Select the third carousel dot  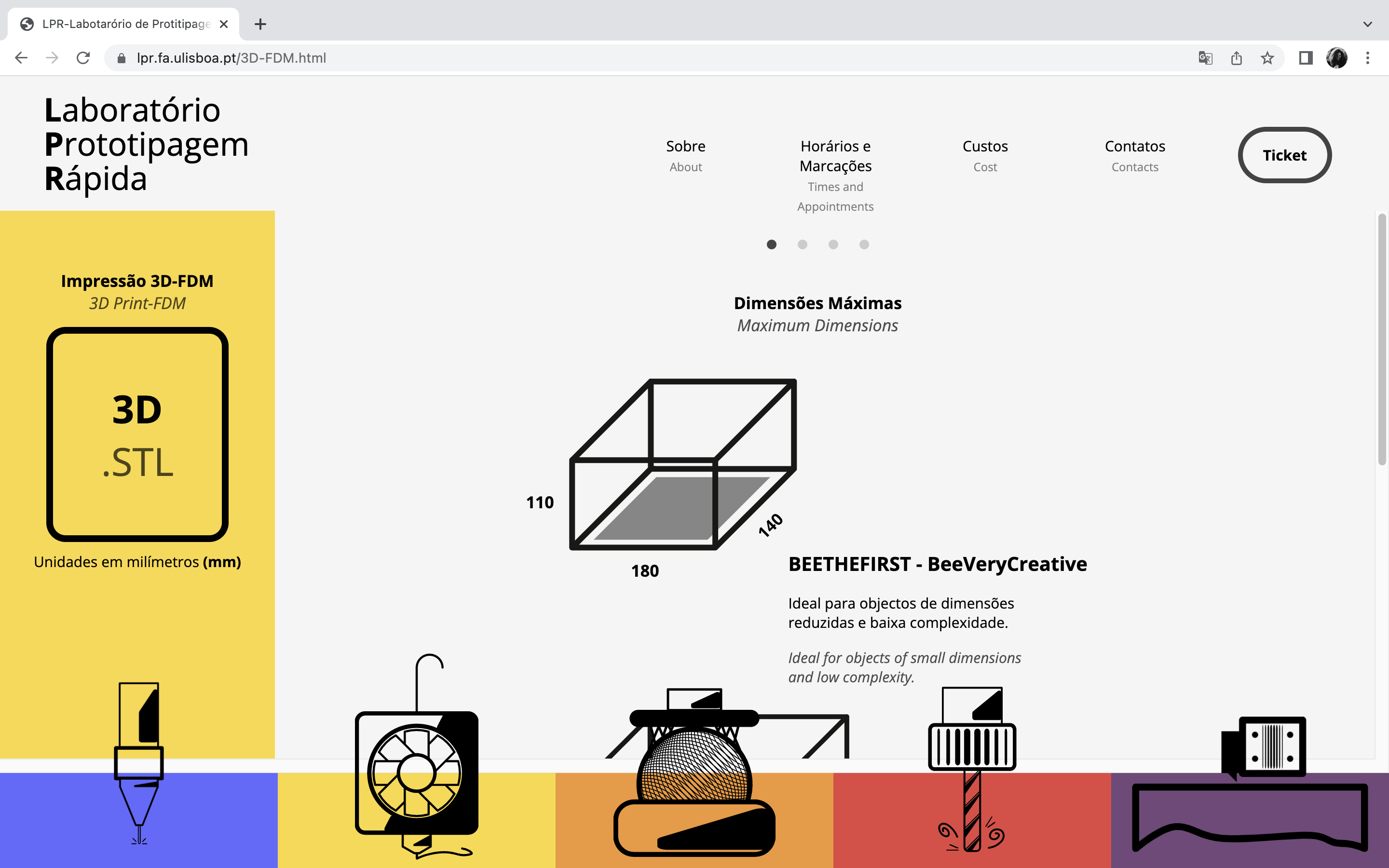pyautogui.click(x=833, y=244)
